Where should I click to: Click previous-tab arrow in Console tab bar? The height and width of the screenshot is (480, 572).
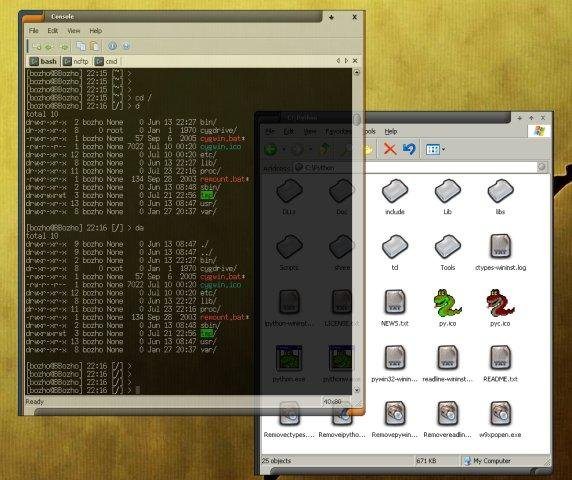coord(338,61)
